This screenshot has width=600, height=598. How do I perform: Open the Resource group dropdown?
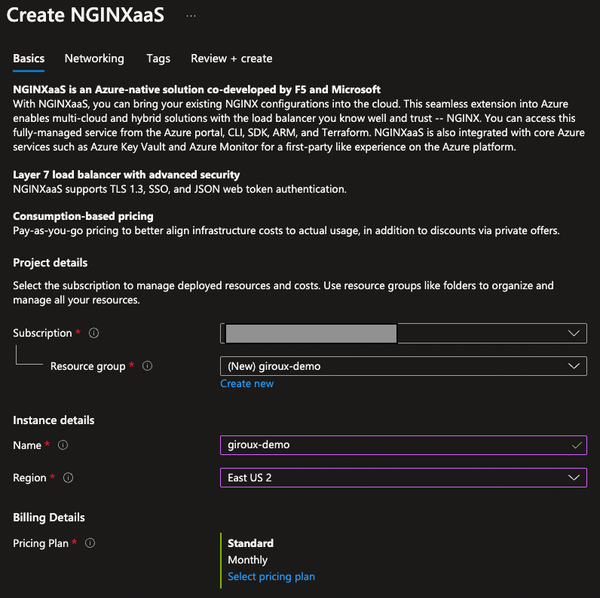pos(403,366)
